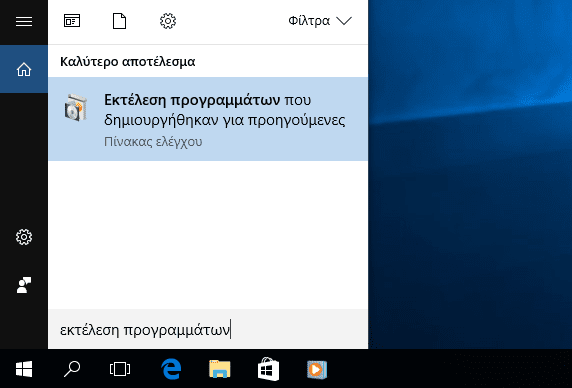The height and width of the screenshot is (388, 572).
Task: Launch the media player taskbar icon
Action: point(317,369)
